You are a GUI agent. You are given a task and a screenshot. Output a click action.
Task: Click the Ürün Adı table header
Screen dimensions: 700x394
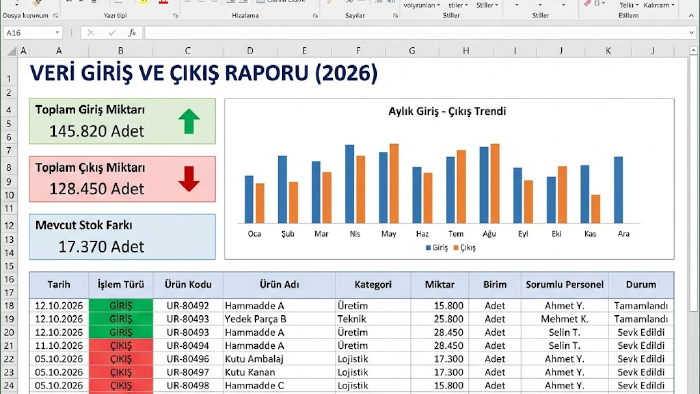tap(279, 285)
